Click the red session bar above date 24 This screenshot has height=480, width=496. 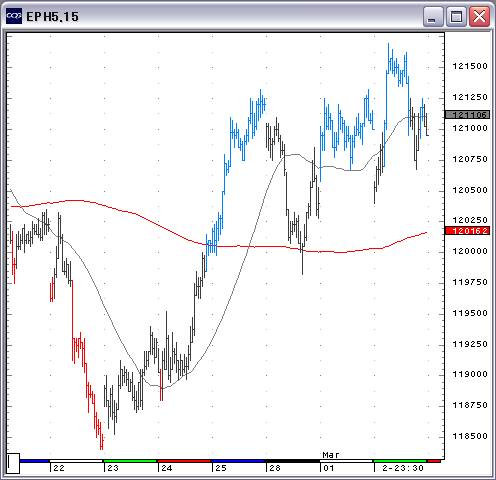(x=184, y=461)
